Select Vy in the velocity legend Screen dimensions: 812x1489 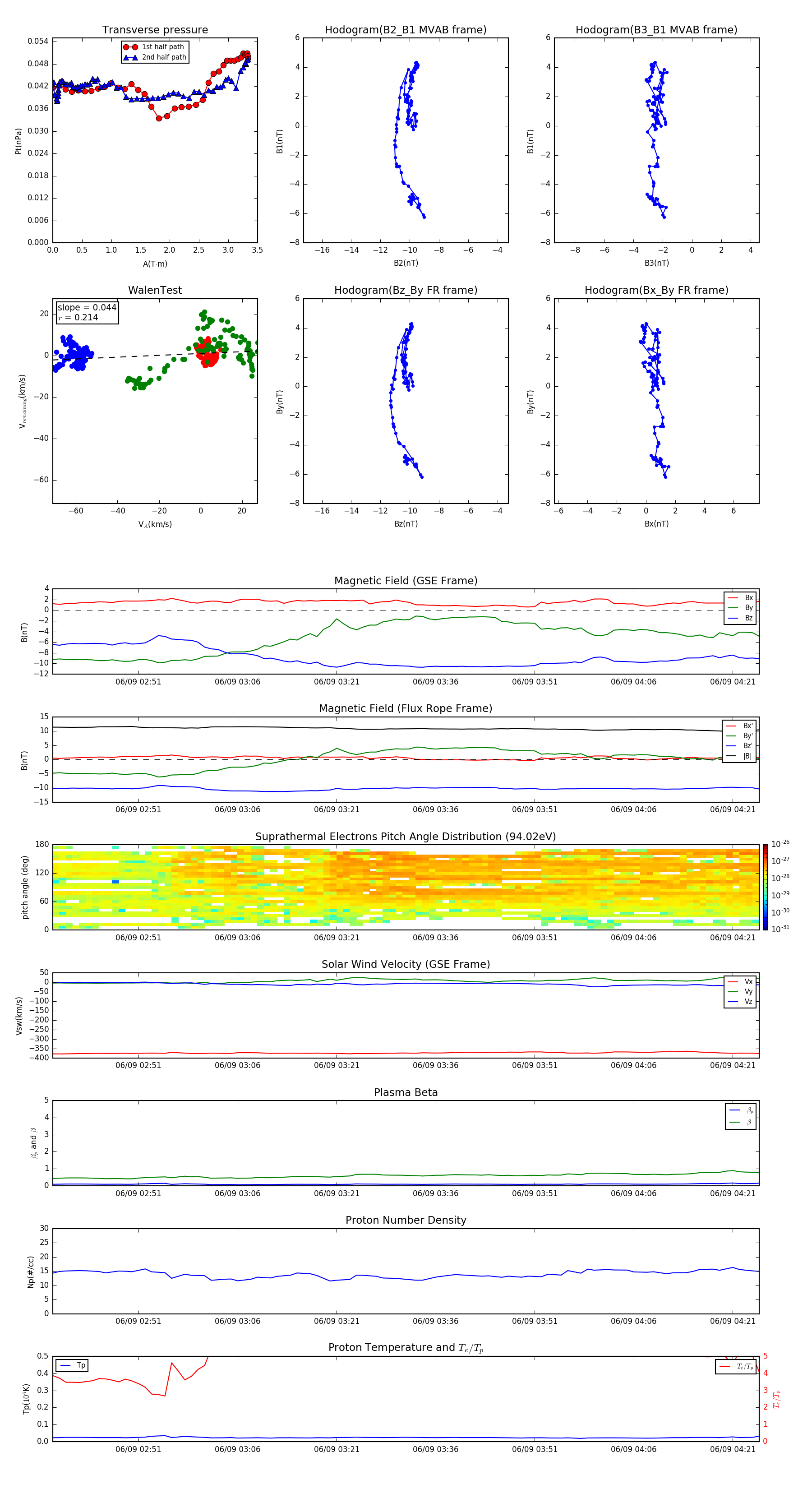click(741, 992)
